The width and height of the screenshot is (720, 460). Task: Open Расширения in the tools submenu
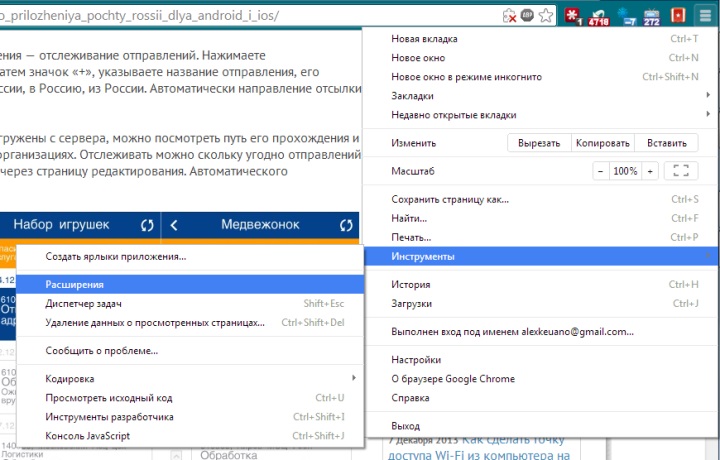pyautogui.click(x=190, y=285)
